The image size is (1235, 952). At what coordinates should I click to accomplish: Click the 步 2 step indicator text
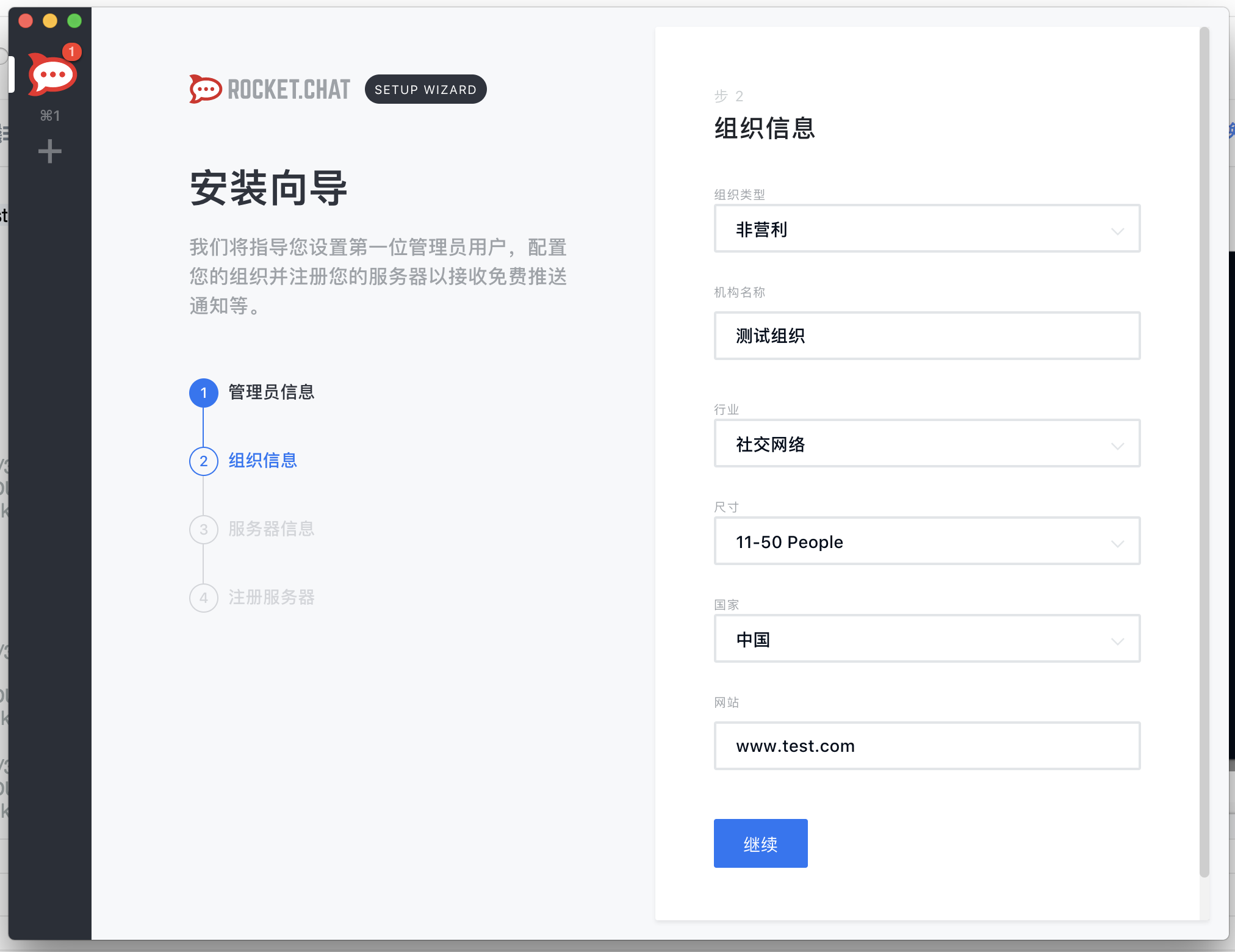(729, 96)
